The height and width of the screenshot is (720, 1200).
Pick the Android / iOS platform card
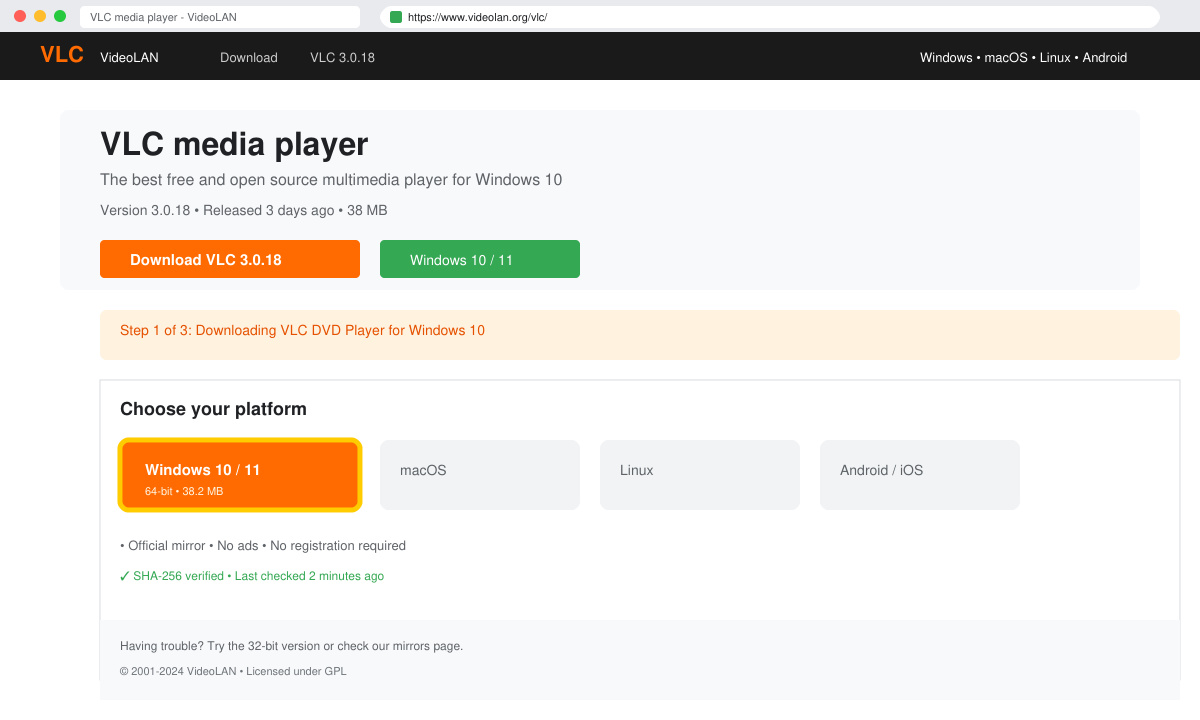[920, 475]
